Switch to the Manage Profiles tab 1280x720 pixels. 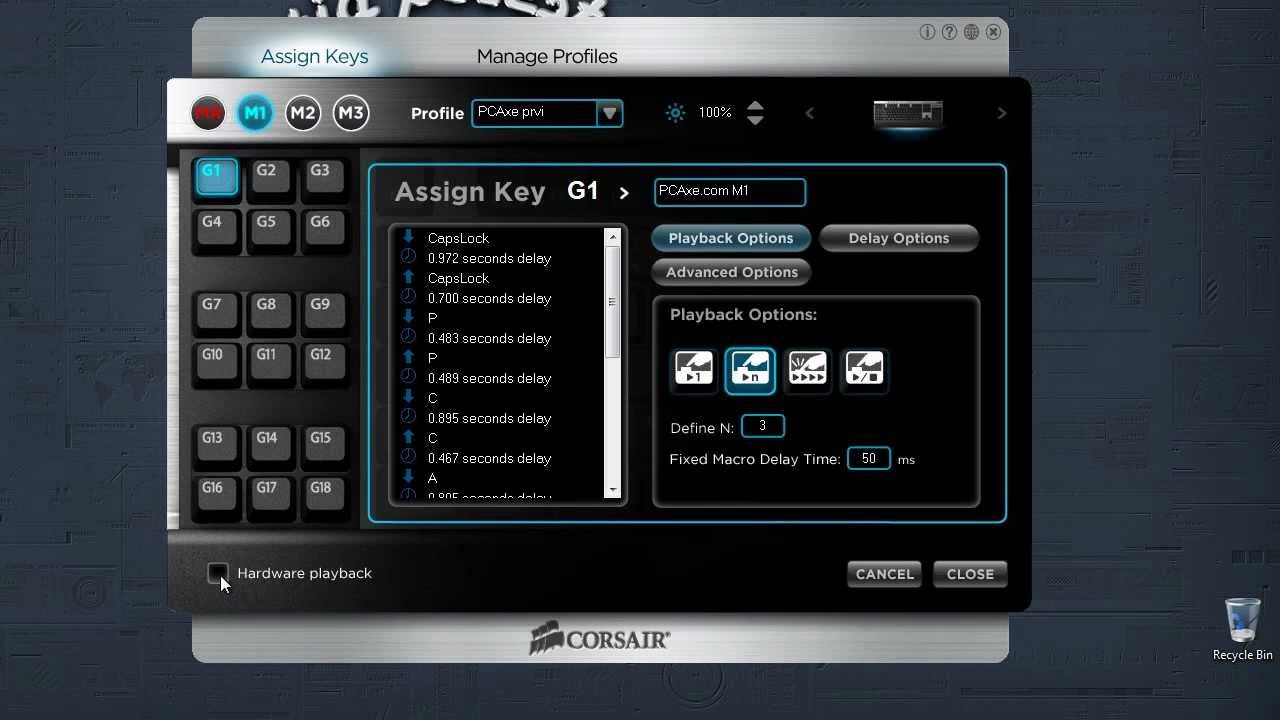pyautogui.click(x=547, y=56)
